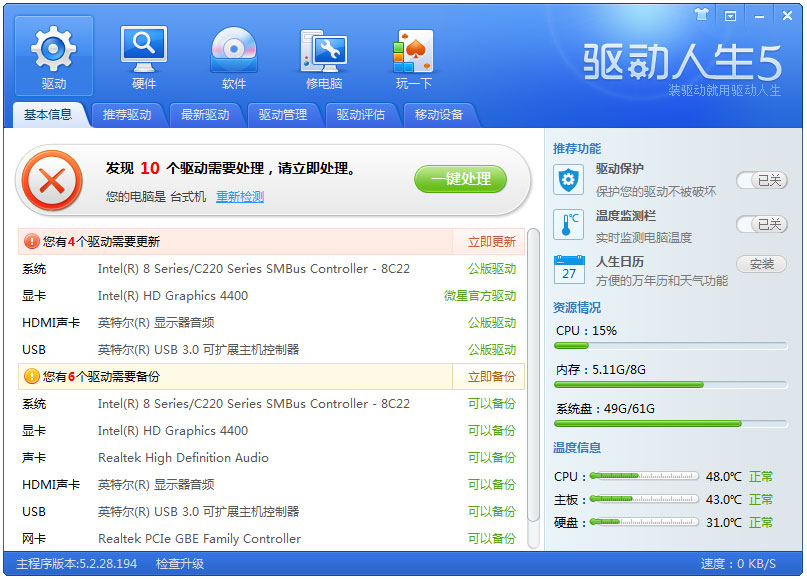Toggle the 温度监测栏 switch marked 已关
Image resolution: width=807 pixels, height=580 pixels.
pyautogui.click(x=762, y=224)
